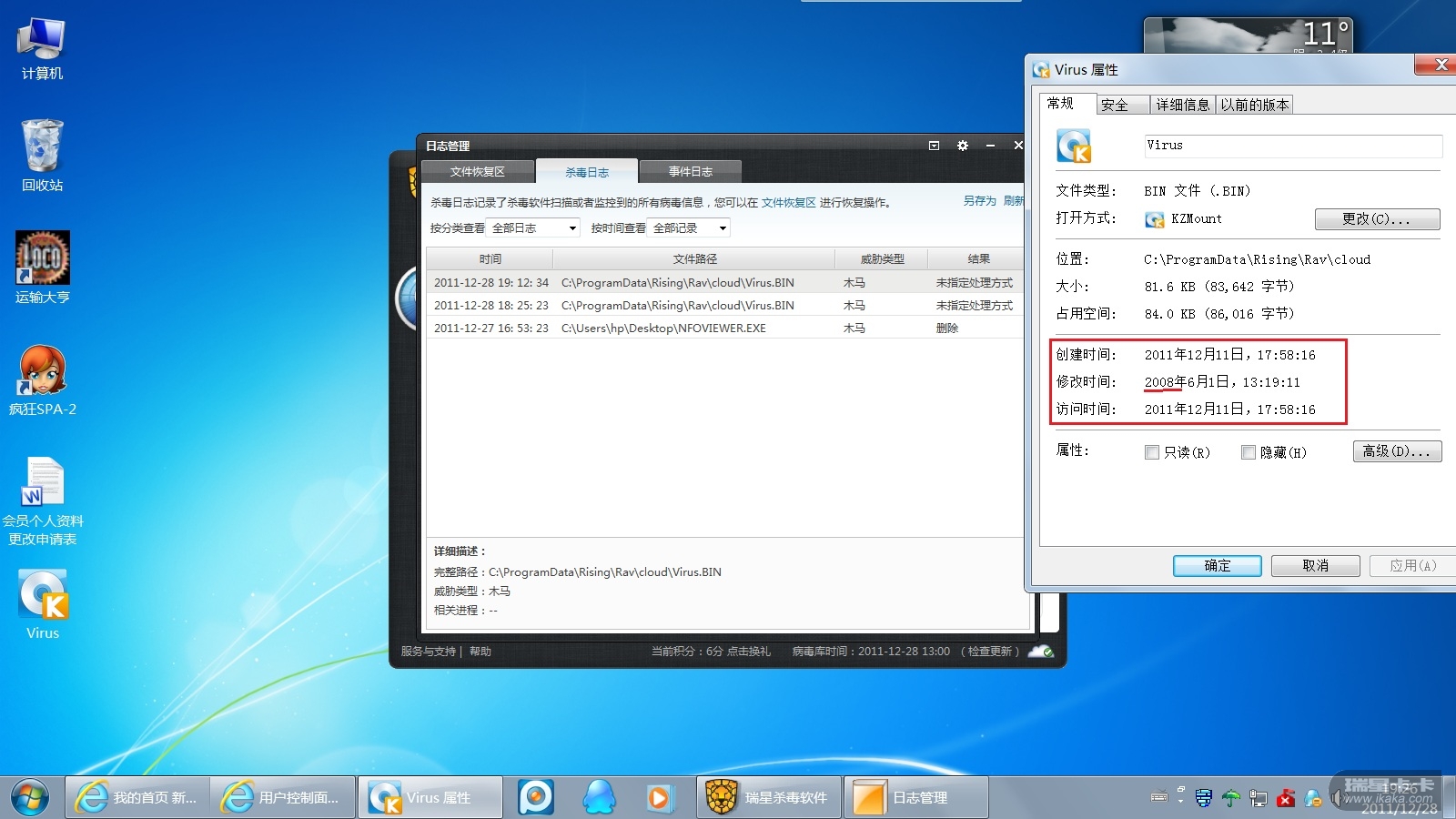1456x819 pixels.
Task: Select the Virus file on the desktop
Action: 43,604
